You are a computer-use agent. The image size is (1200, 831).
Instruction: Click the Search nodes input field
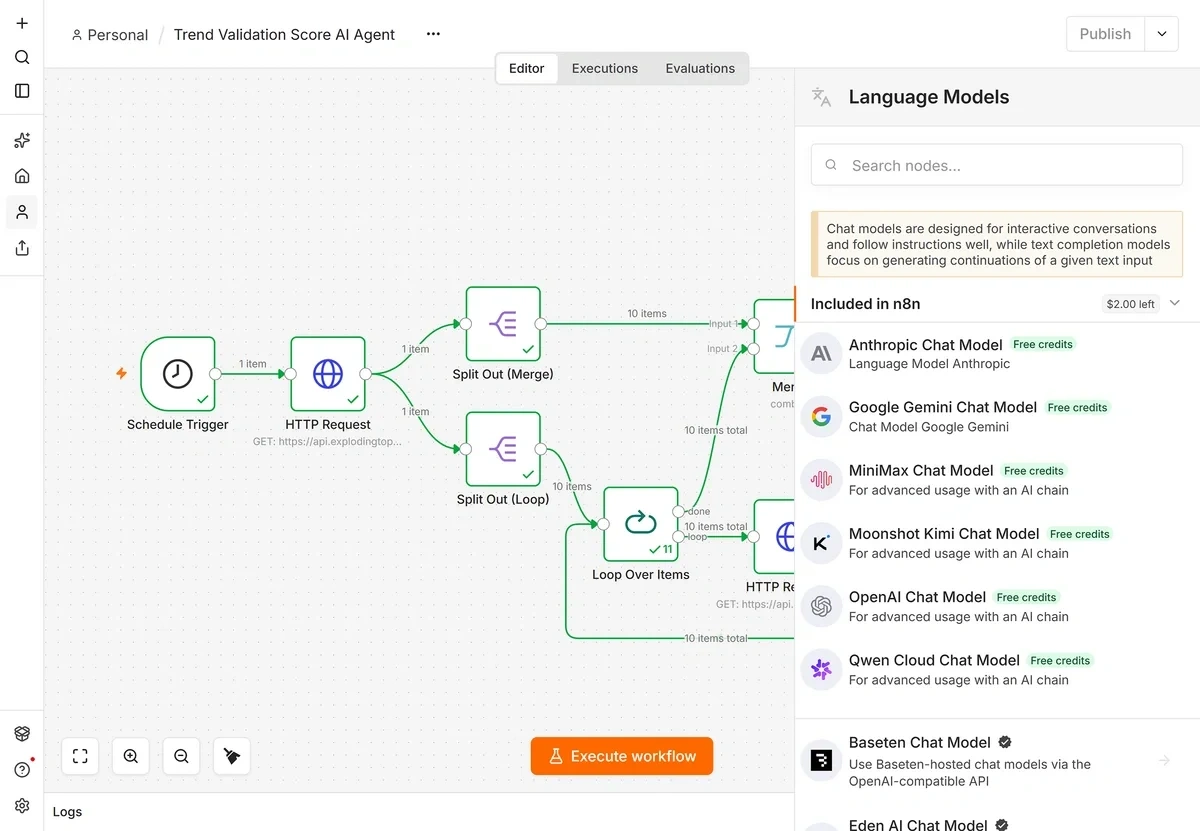coord(997,166)
